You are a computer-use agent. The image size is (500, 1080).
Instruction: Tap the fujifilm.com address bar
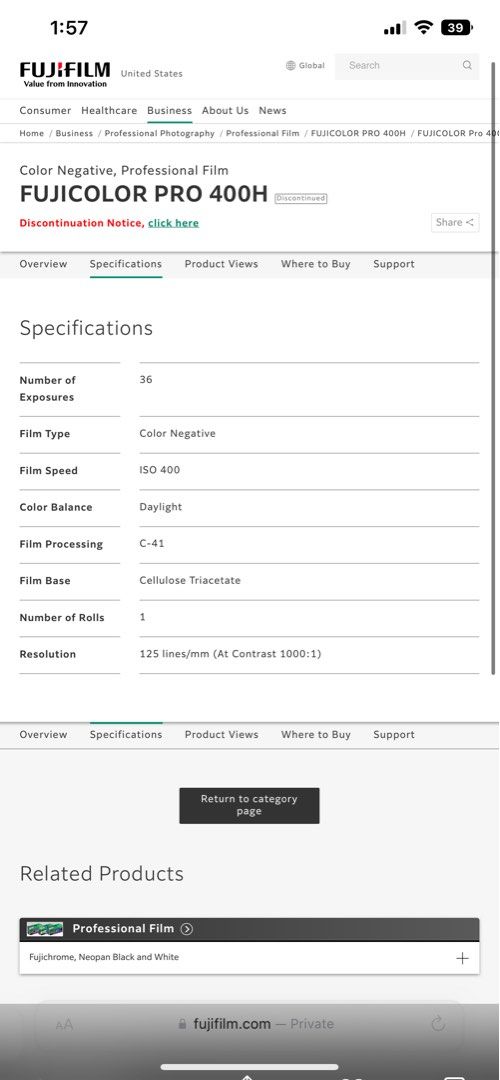click(x=249, y=1024)
